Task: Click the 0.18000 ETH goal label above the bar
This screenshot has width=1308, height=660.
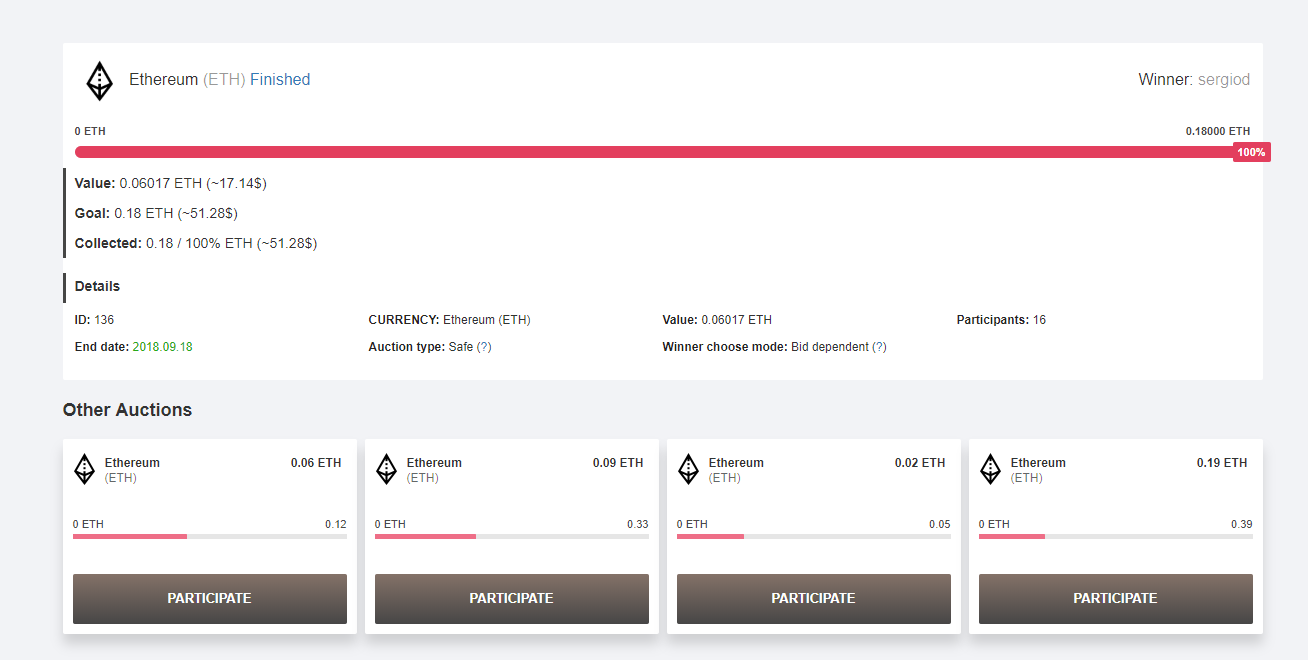Action: (x=1218, y=131)
